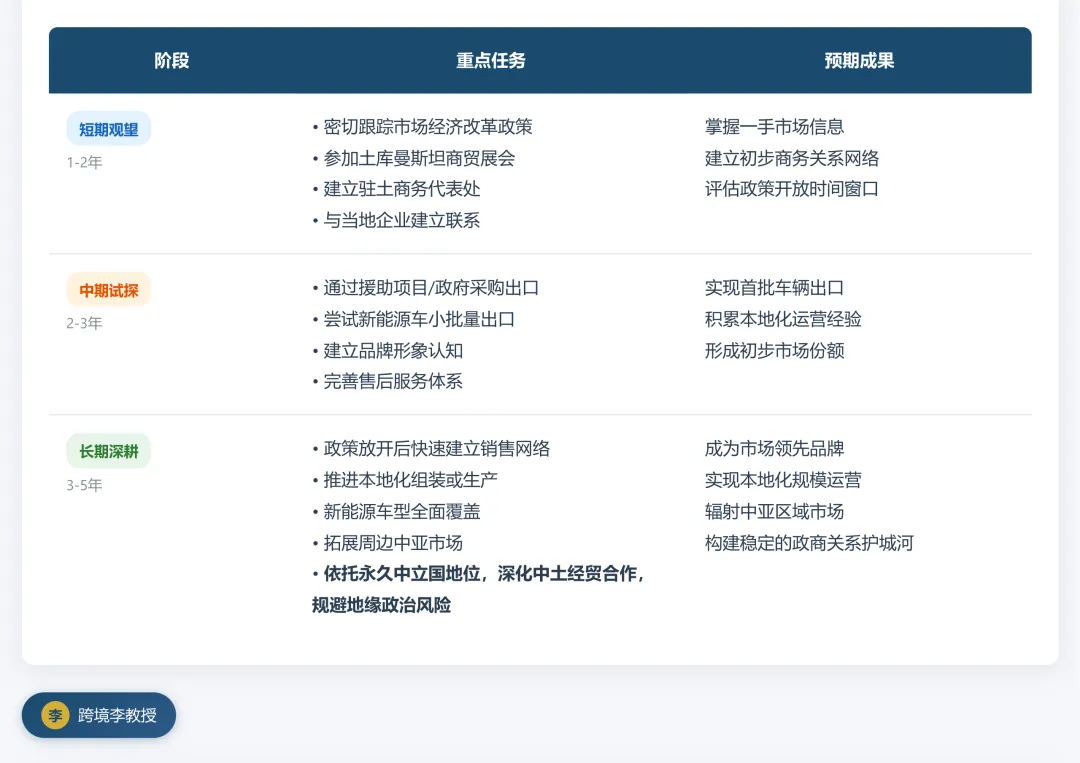This screenshot has height=763, width=1080.
Task: Click the 掌握一手市场信息 outcome text
Action: (x=774, y=127)
